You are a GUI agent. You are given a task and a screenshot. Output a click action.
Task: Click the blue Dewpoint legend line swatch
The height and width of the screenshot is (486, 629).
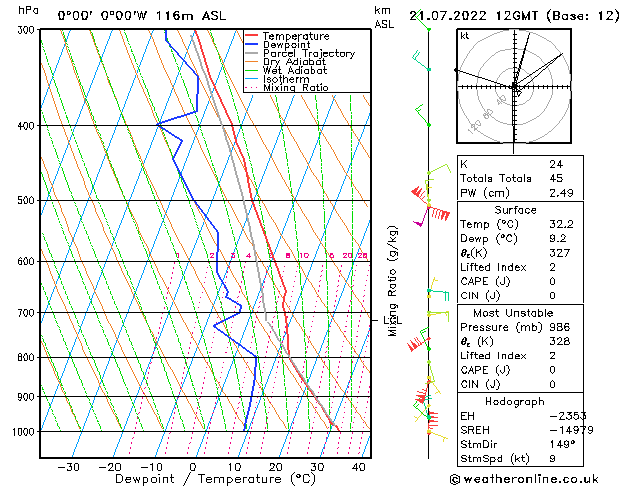point(252,44)
